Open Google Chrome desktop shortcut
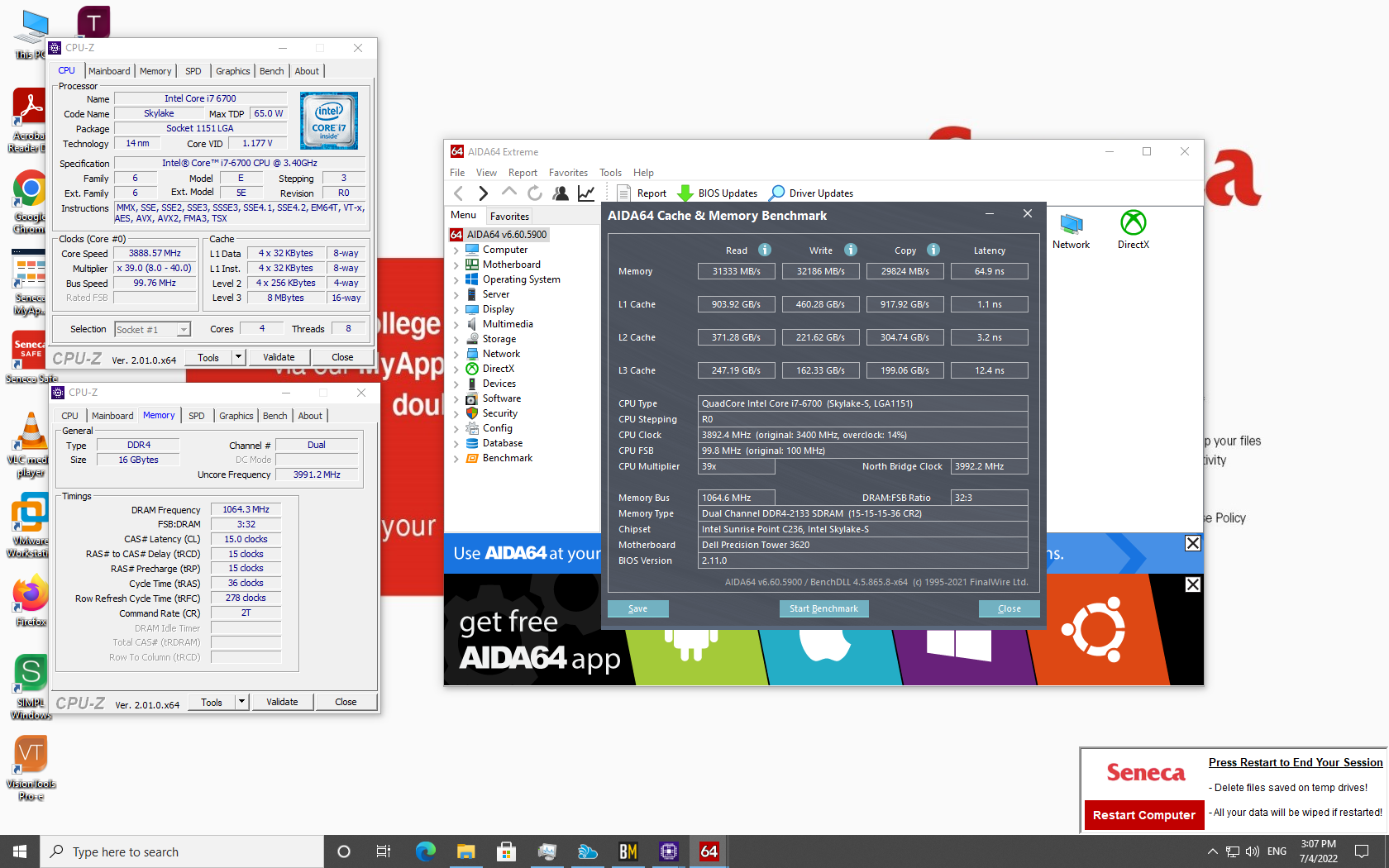This screenshot has height=868, width=1389. click(x=30, y=203)
